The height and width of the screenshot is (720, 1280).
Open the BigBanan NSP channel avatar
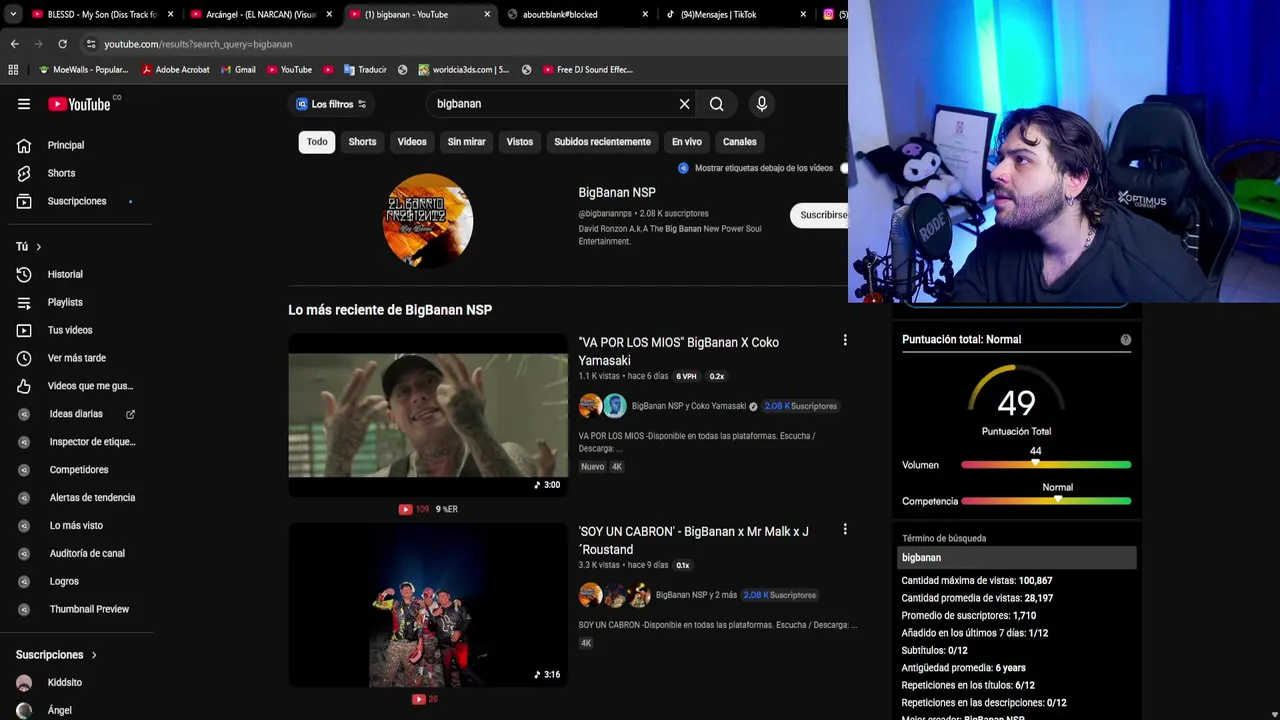point(428,220)
